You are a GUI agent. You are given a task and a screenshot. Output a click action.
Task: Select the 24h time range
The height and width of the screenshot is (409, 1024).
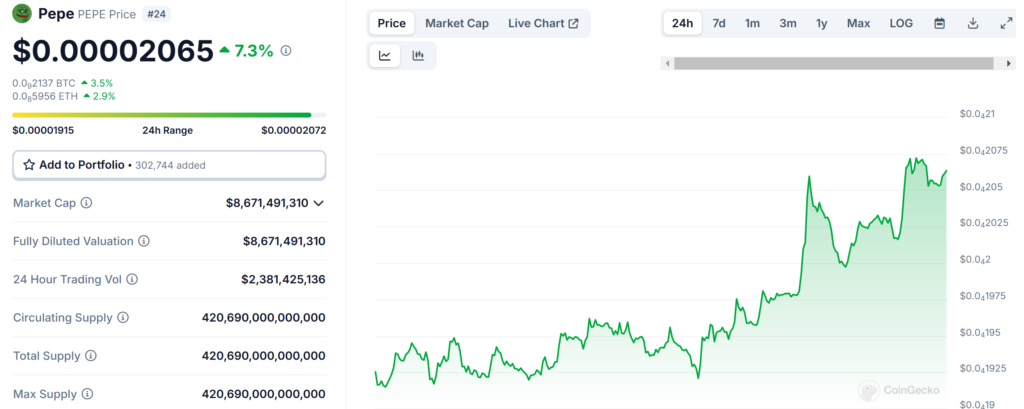pos(682,23)
